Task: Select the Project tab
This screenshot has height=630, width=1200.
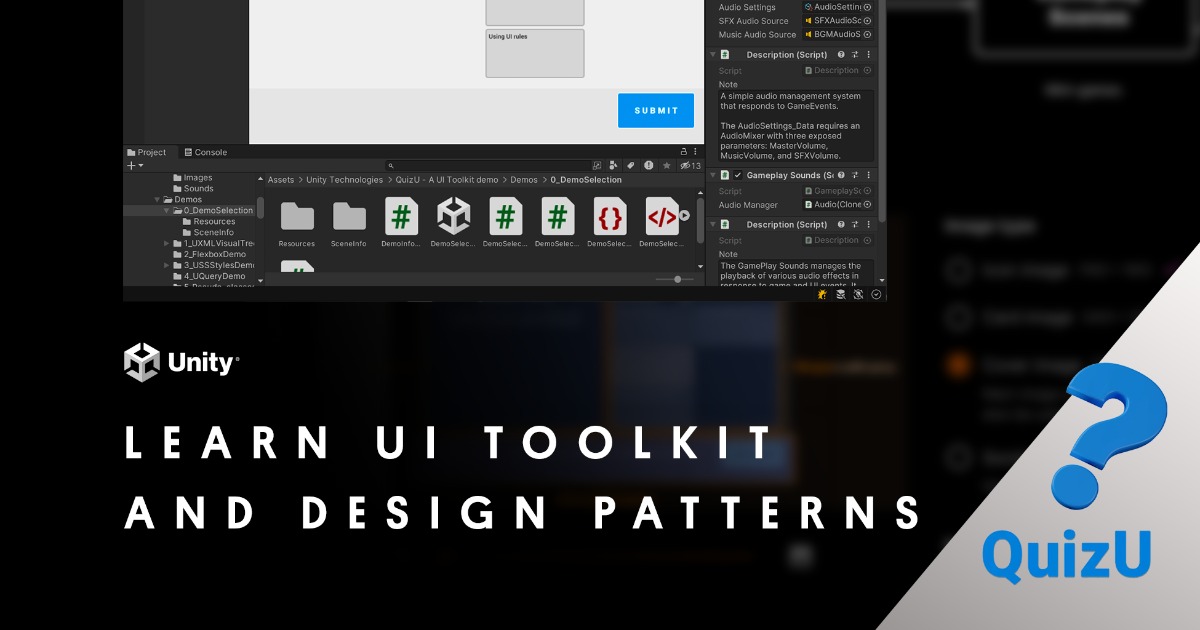Action: [x=149, y=152]
